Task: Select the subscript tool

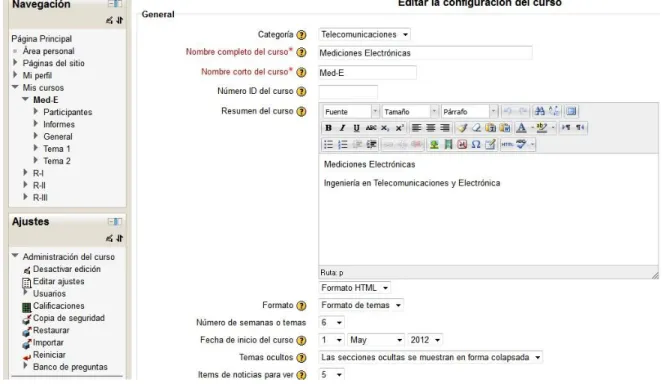Action: [x=385, y=128]
